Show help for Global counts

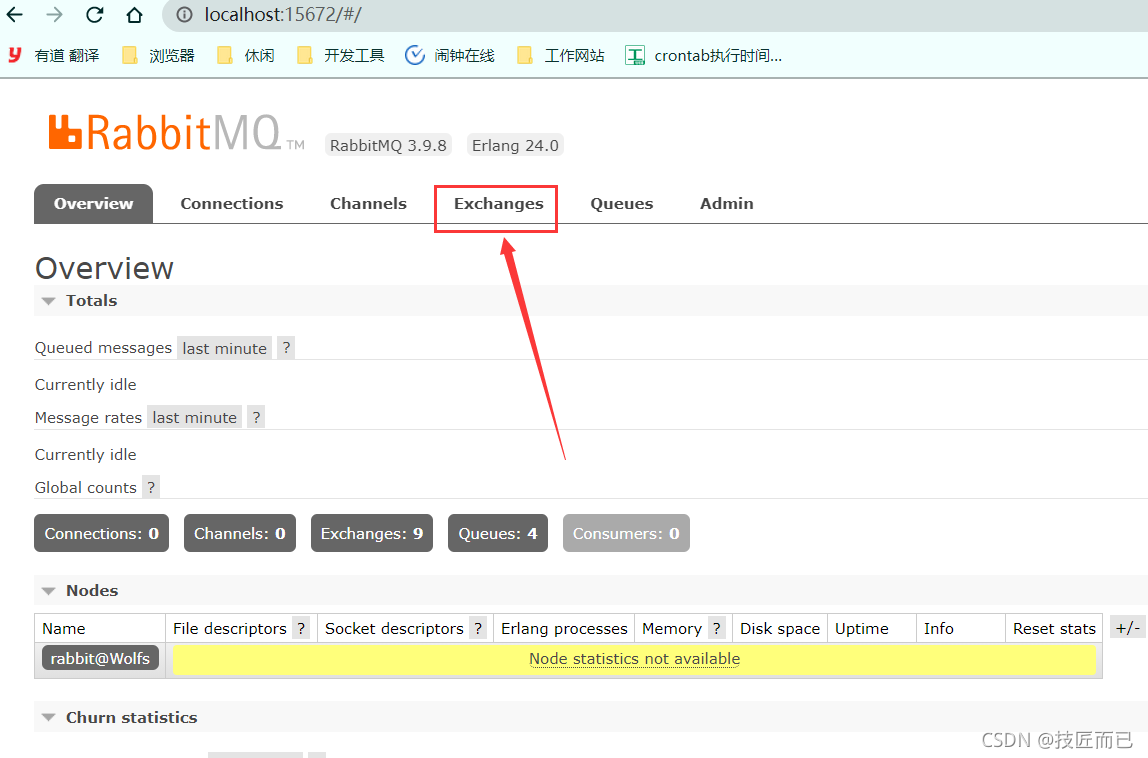(x=151, y=487)
